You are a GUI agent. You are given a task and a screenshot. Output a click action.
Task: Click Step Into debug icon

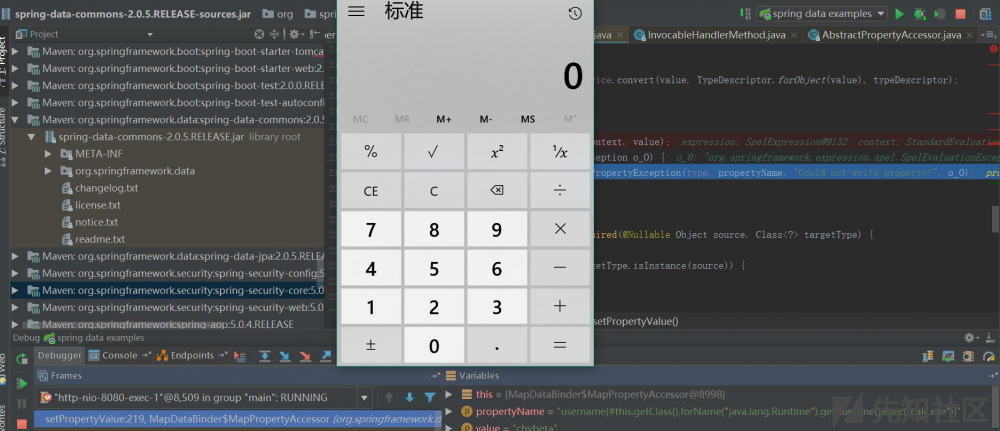pos(285,356)
